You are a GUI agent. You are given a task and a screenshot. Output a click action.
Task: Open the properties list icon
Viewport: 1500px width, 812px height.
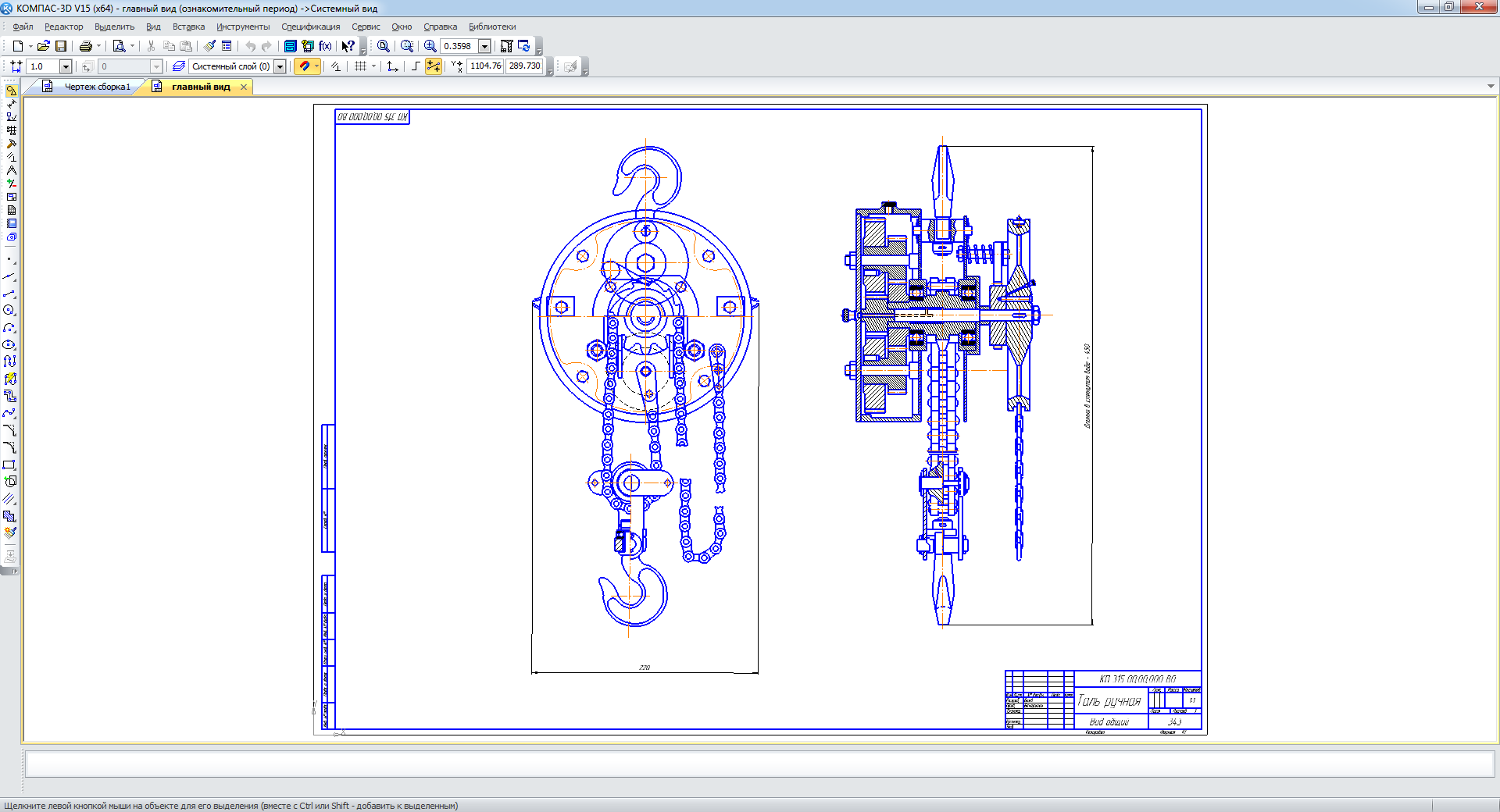(x=227, y=46)
